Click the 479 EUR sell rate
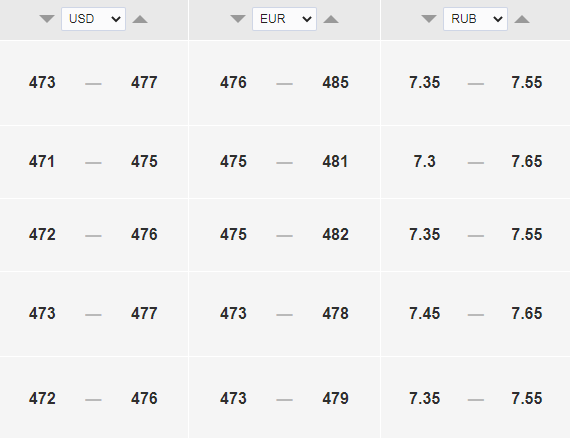 (335, 398)
